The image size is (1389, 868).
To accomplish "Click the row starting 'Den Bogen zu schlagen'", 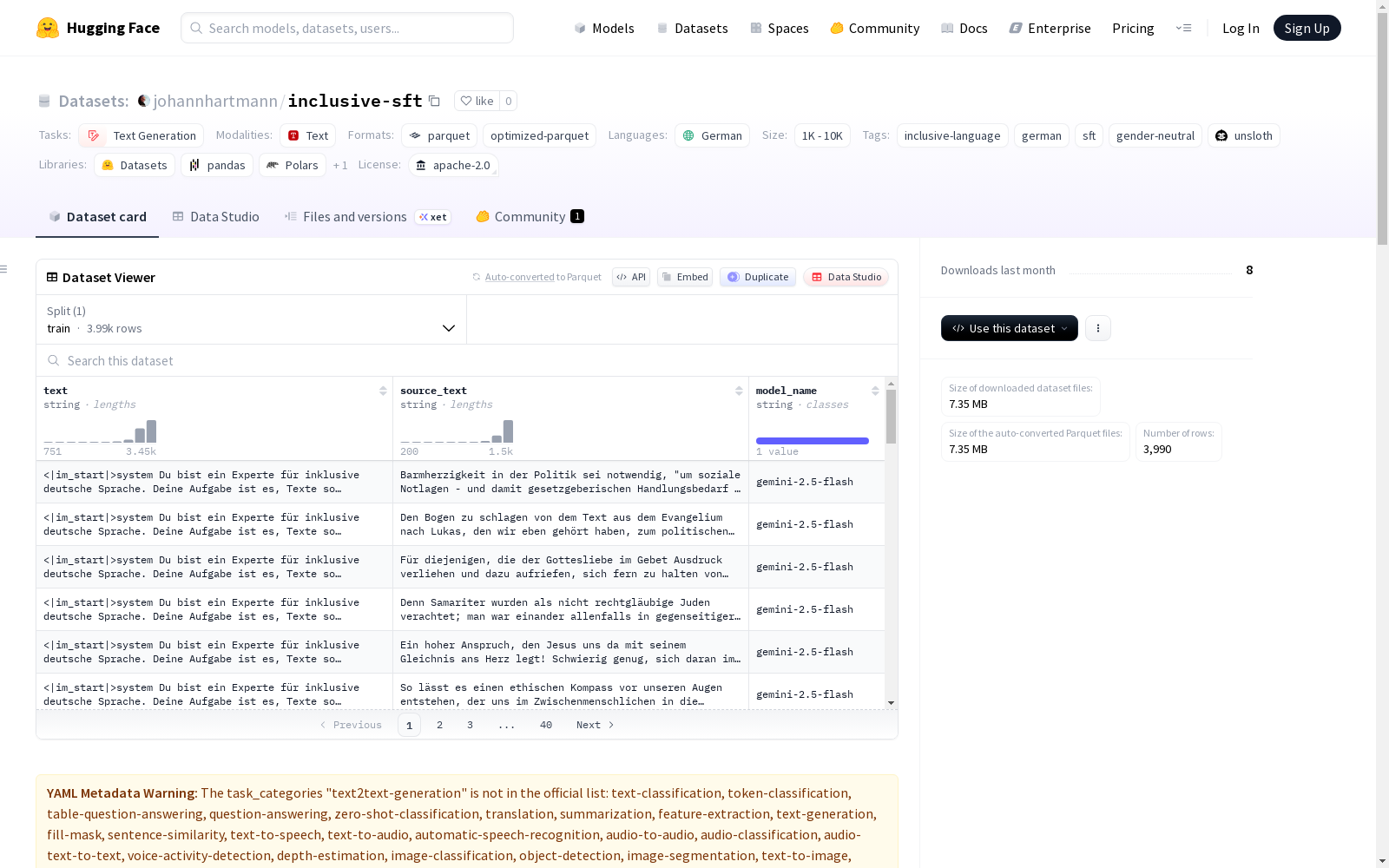I will pyautogui.click(x=460, y=524).
